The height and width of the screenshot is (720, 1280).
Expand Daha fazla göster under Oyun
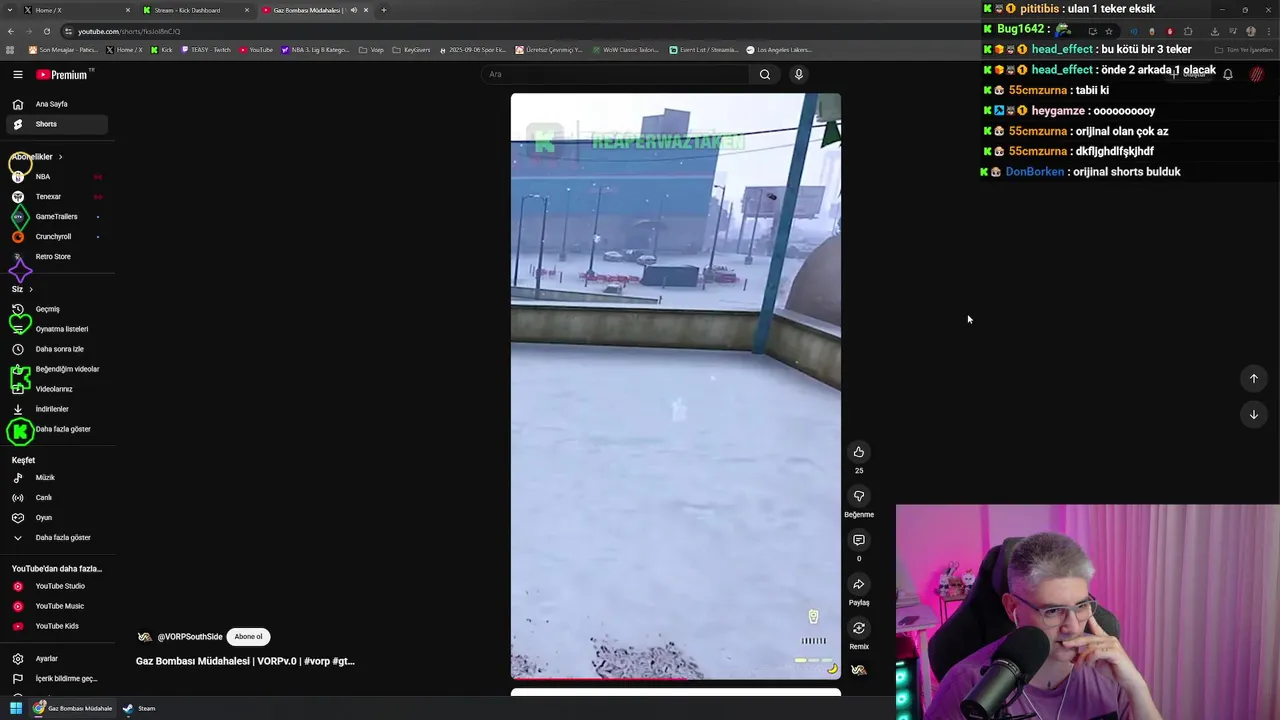56,538
